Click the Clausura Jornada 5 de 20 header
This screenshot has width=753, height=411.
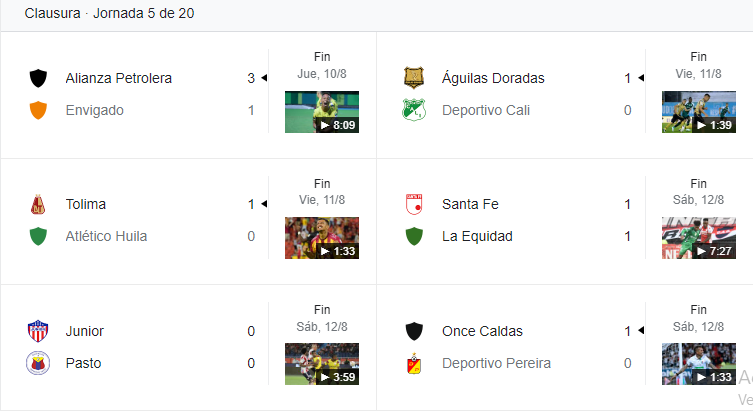point(111,15)
